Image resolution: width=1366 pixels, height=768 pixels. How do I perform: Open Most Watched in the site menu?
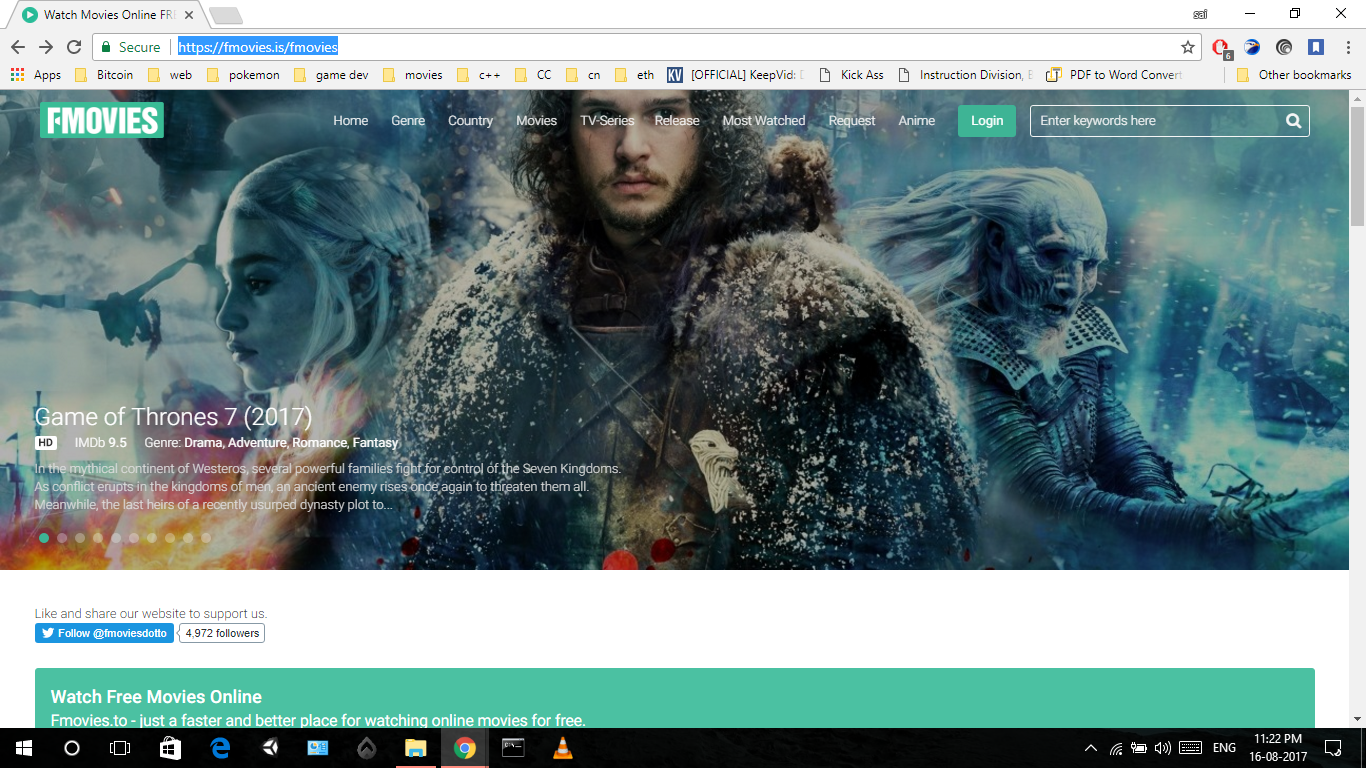tap(764, 121)
